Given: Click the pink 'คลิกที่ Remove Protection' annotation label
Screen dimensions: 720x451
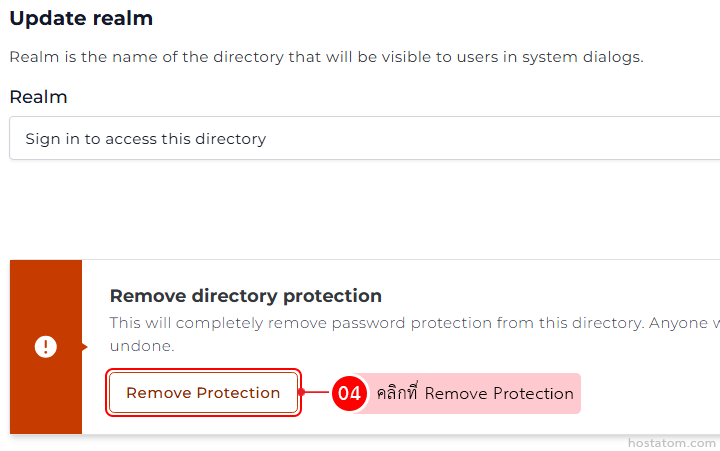Looking at the screenshot, I should [475, 394].
